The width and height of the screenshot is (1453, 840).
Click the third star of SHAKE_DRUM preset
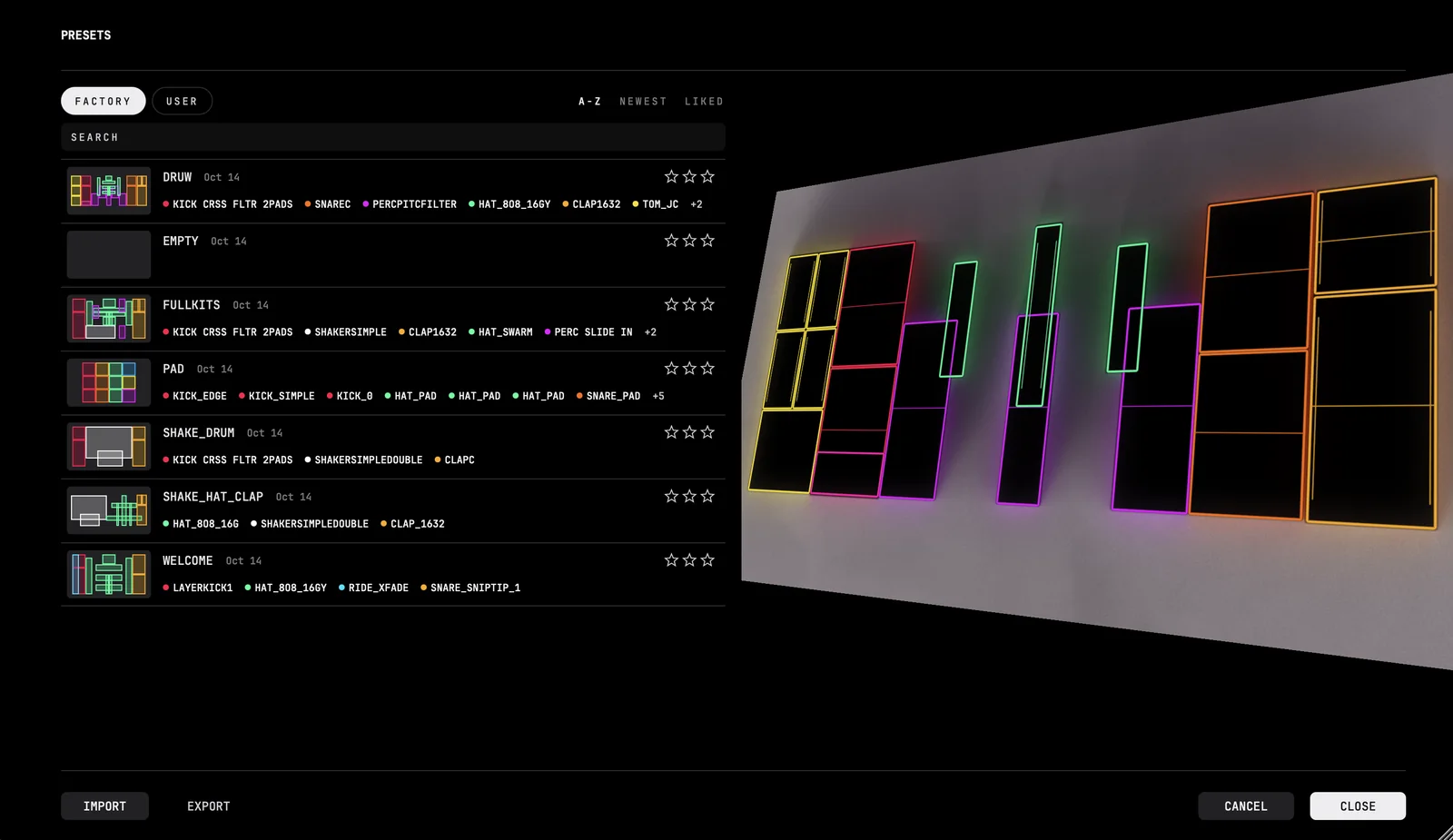(707, 432)
